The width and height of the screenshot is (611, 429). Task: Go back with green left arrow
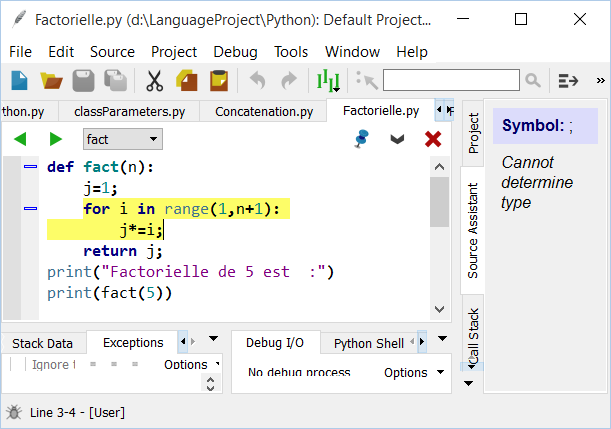tap(20, 139)
